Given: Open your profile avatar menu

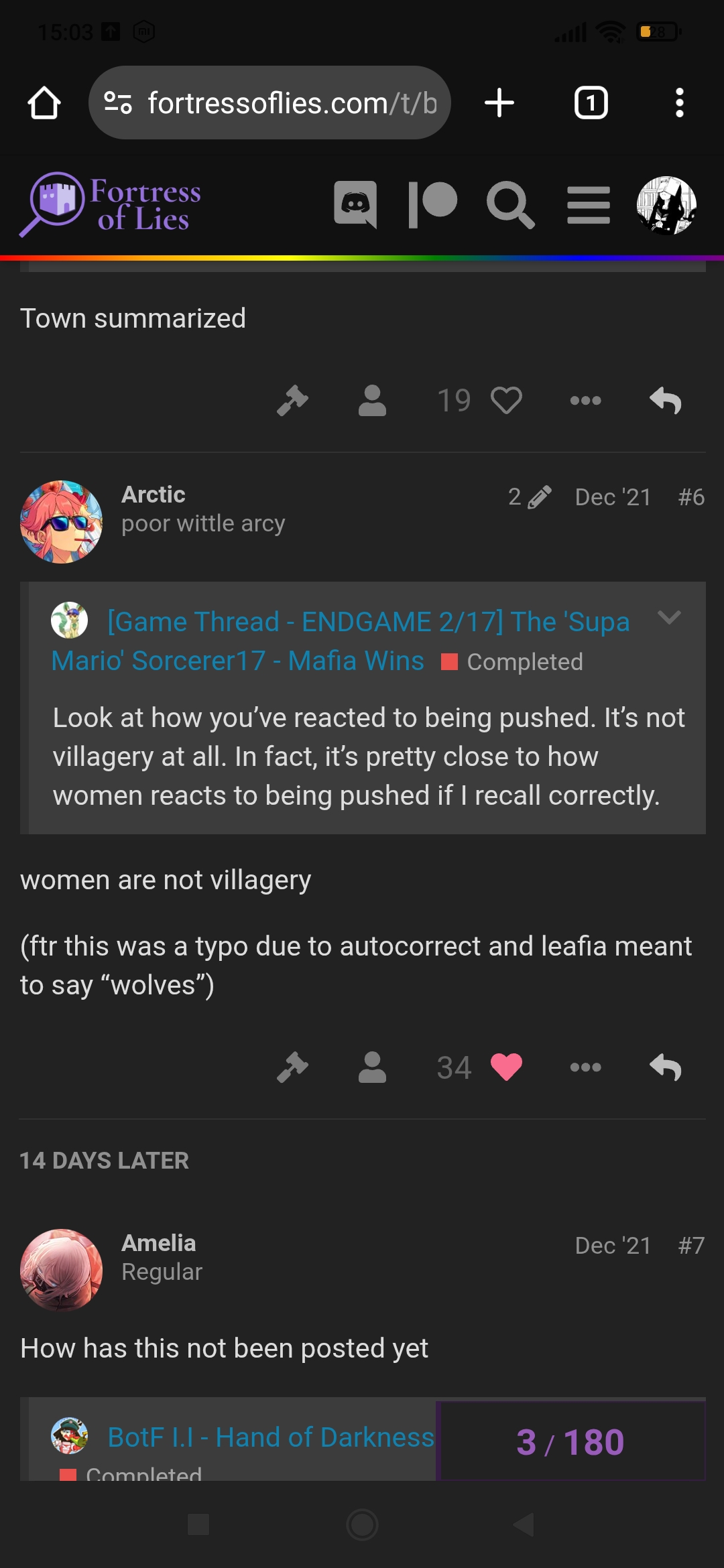Looking at the screenshot, I should pyautogui.click(x=666, y=205).
